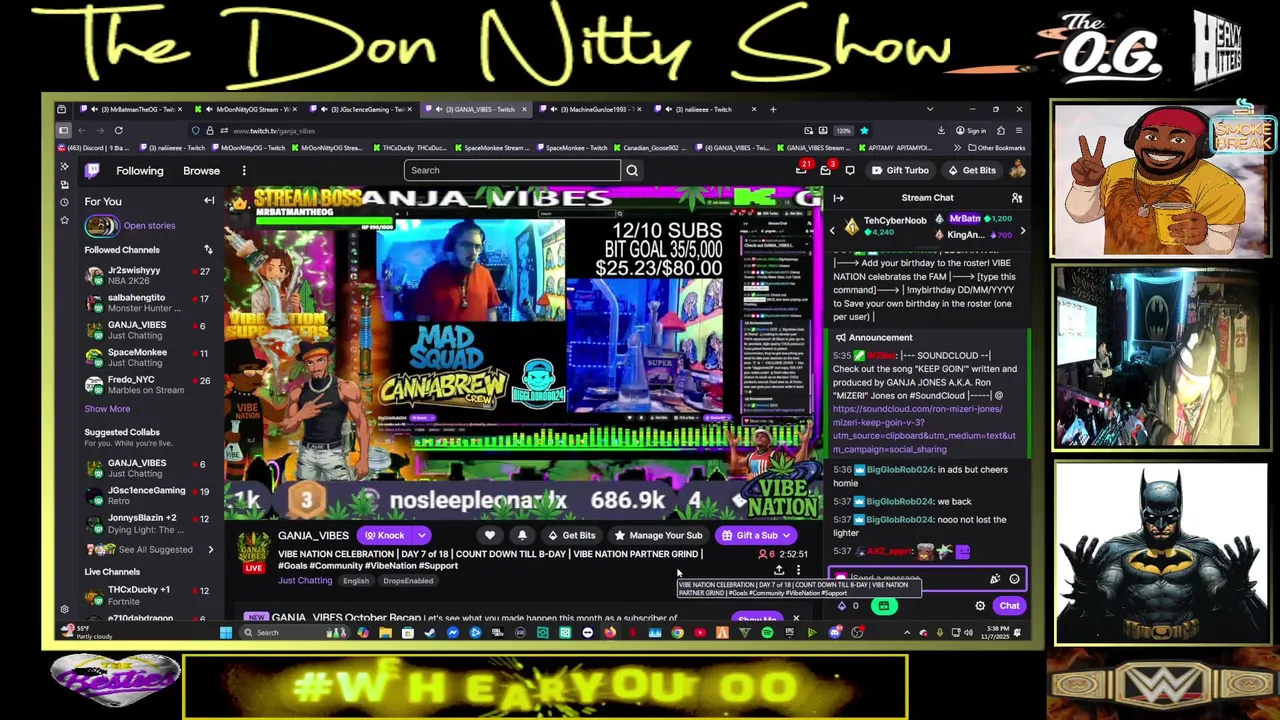Toggle the heart follow button
Image resolution: width=1280 pixels, height=720 pixels.
click(x=490, y=536)
